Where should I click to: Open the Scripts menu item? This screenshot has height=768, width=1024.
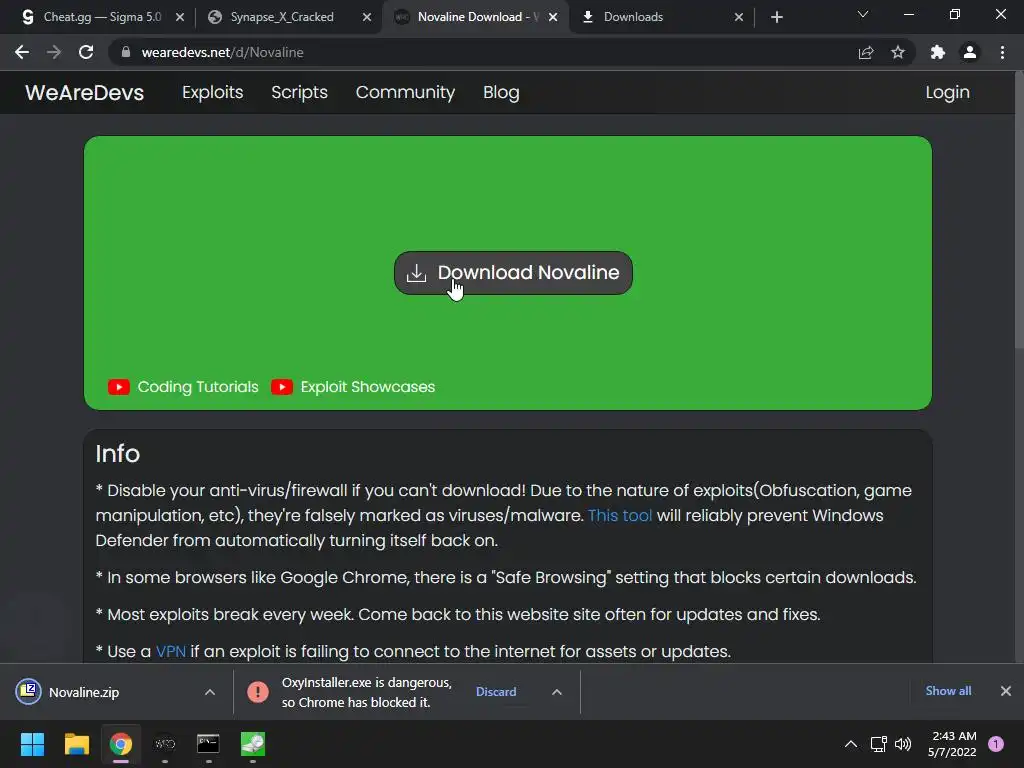click(299, 92)
